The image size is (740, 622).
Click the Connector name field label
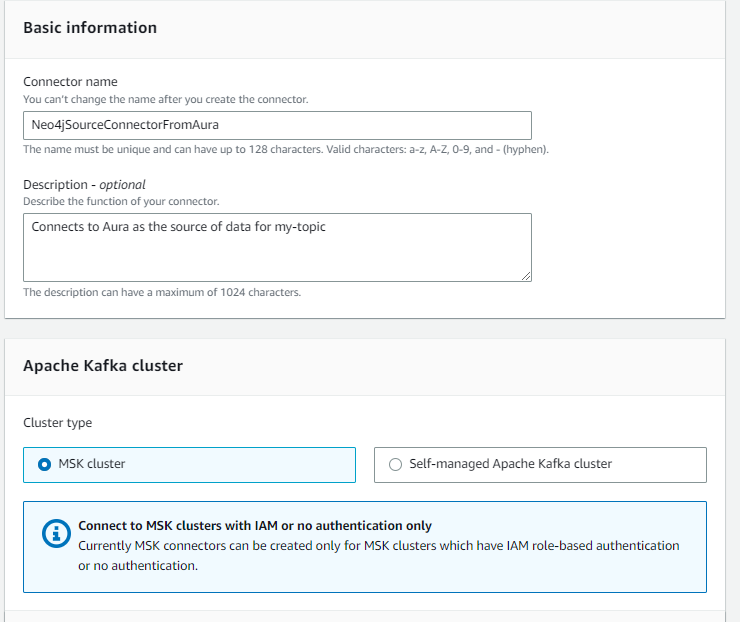[70, 82]
